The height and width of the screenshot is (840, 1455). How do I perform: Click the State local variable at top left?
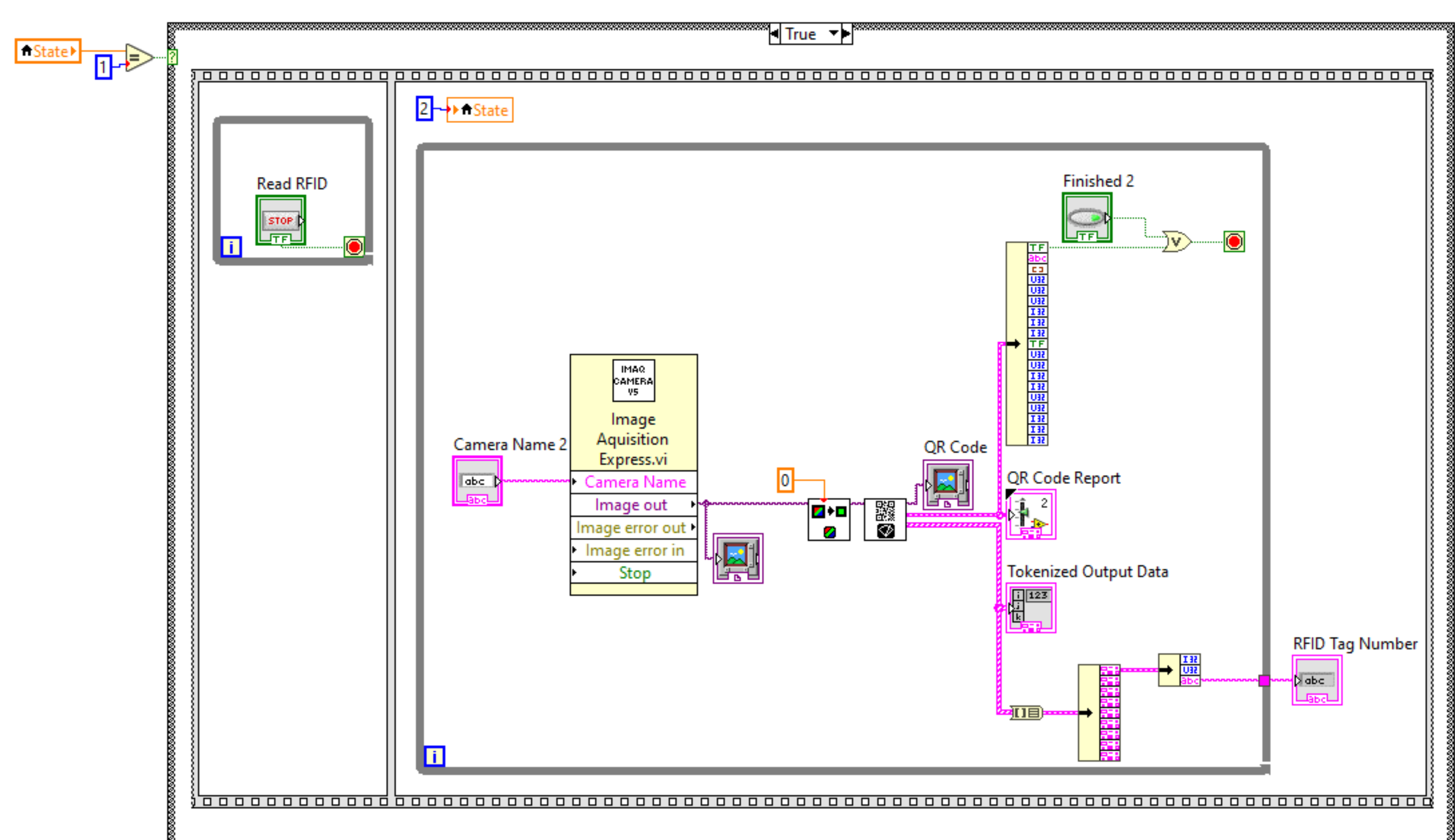48,51
